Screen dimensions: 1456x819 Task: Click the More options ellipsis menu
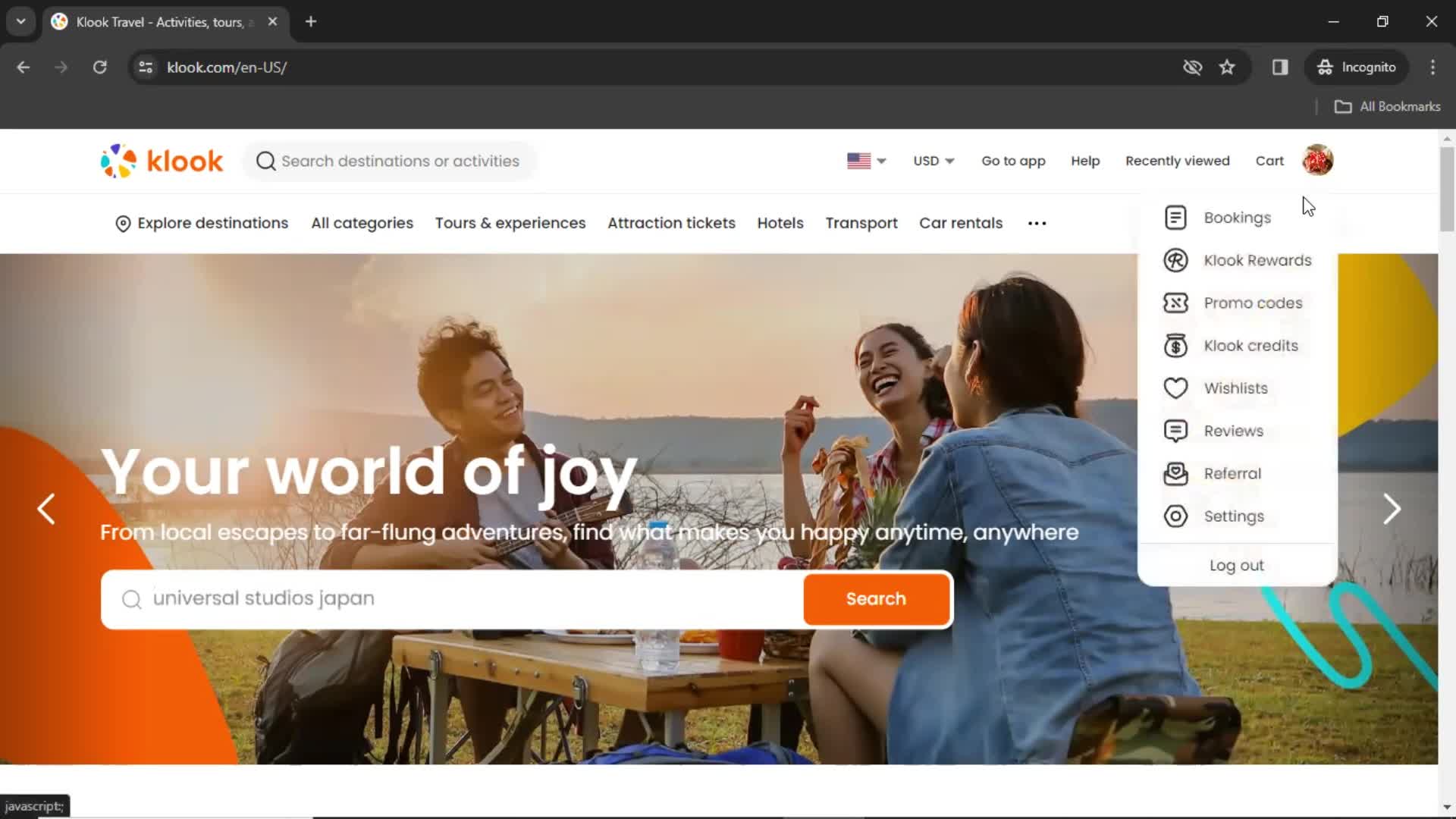click(x=1036, y=222)
